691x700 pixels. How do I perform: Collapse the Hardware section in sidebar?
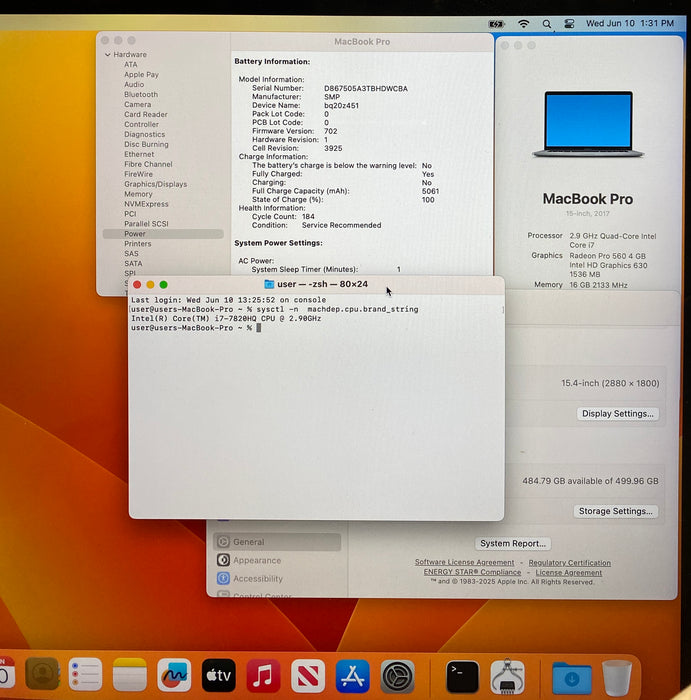coord(108,54)
